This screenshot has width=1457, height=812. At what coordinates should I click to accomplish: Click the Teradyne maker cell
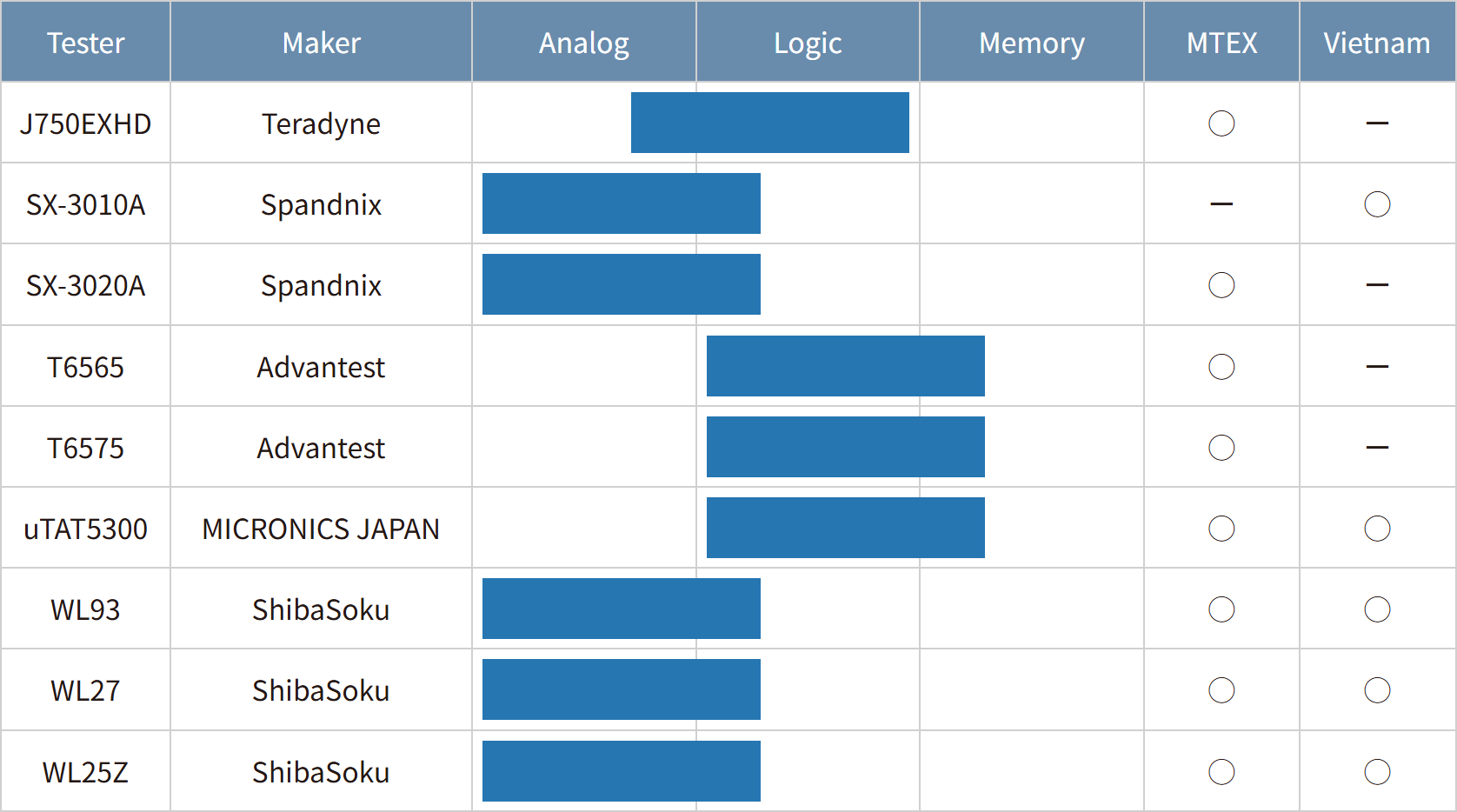click(321, 123)
